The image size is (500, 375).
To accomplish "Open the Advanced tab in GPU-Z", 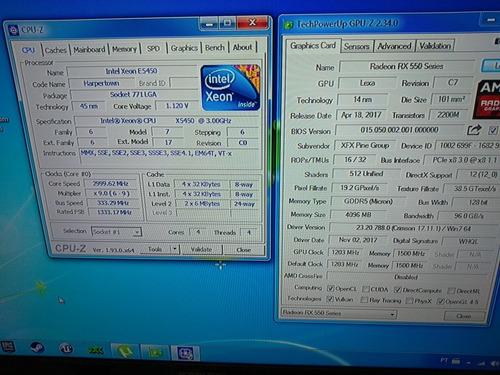I will pyautogui.click(x=394, y=46).
